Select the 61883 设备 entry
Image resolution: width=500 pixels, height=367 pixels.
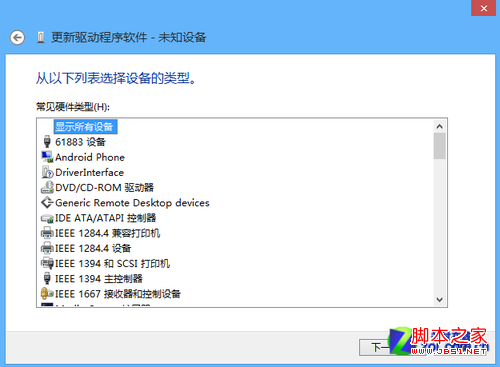tap(80, 142)
